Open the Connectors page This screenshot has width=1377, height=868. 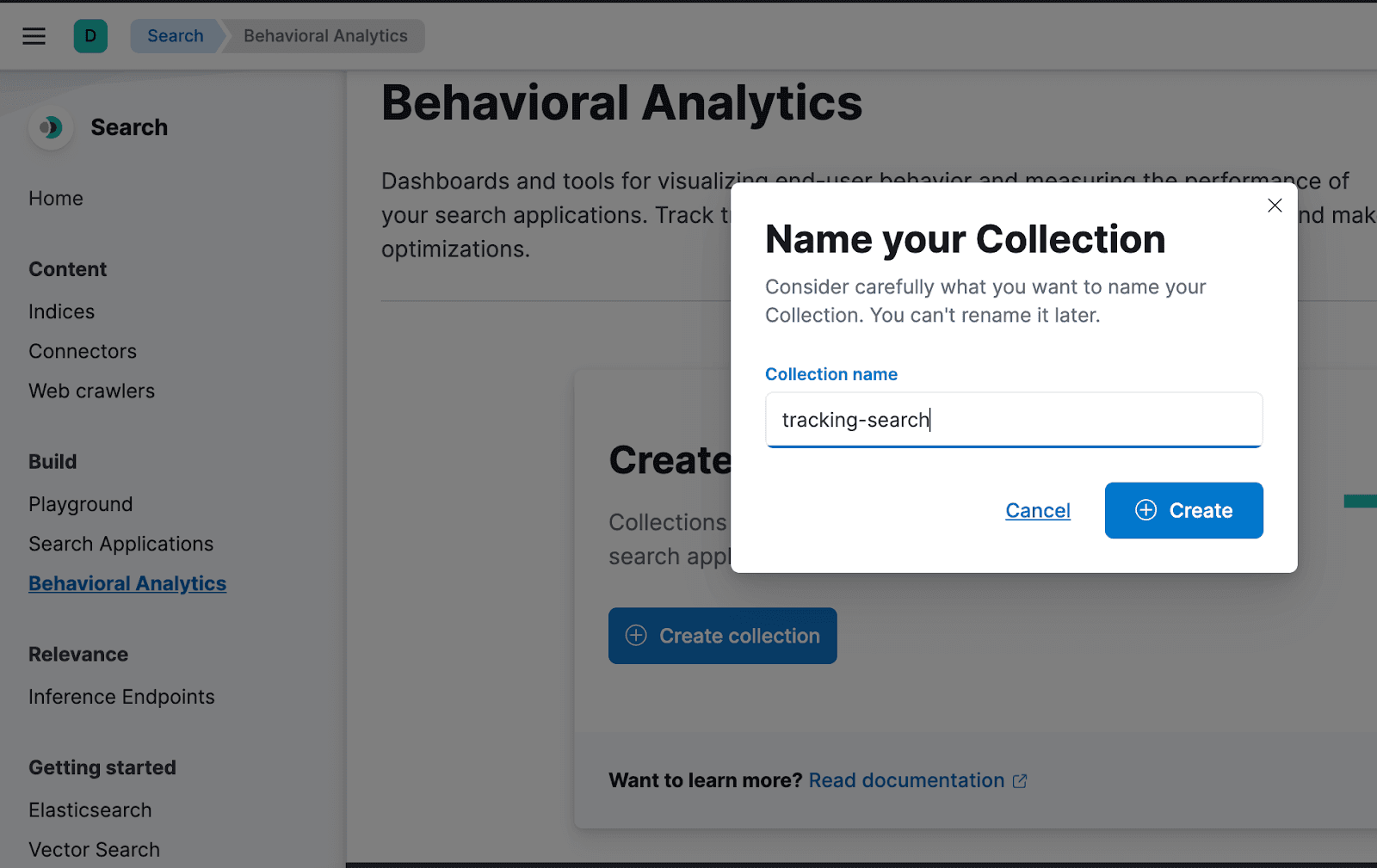(x=82, y=351)
